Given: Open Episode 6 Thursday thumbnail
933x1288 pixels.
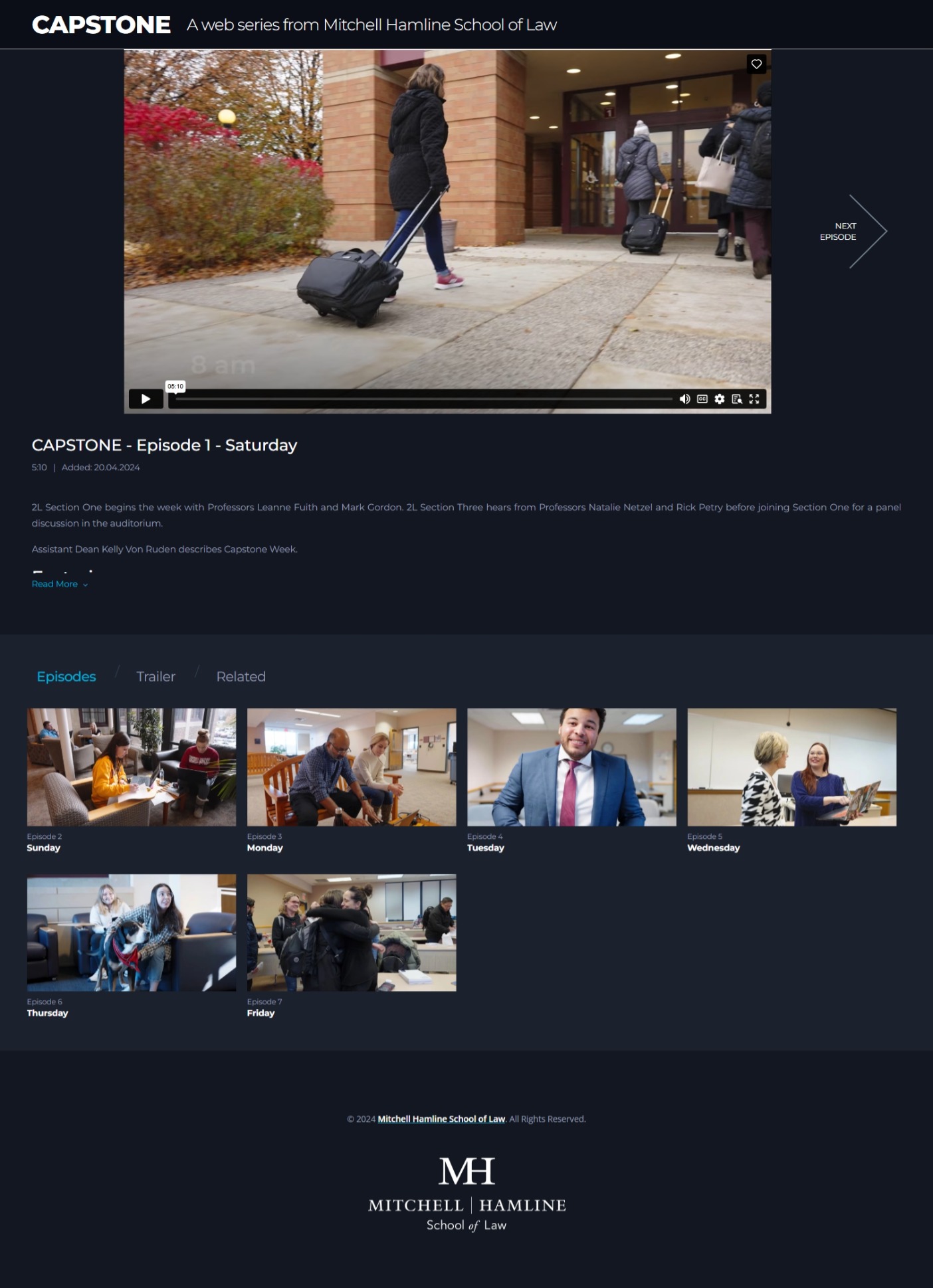Looking at the screenshot, I should tap(132, 933).
